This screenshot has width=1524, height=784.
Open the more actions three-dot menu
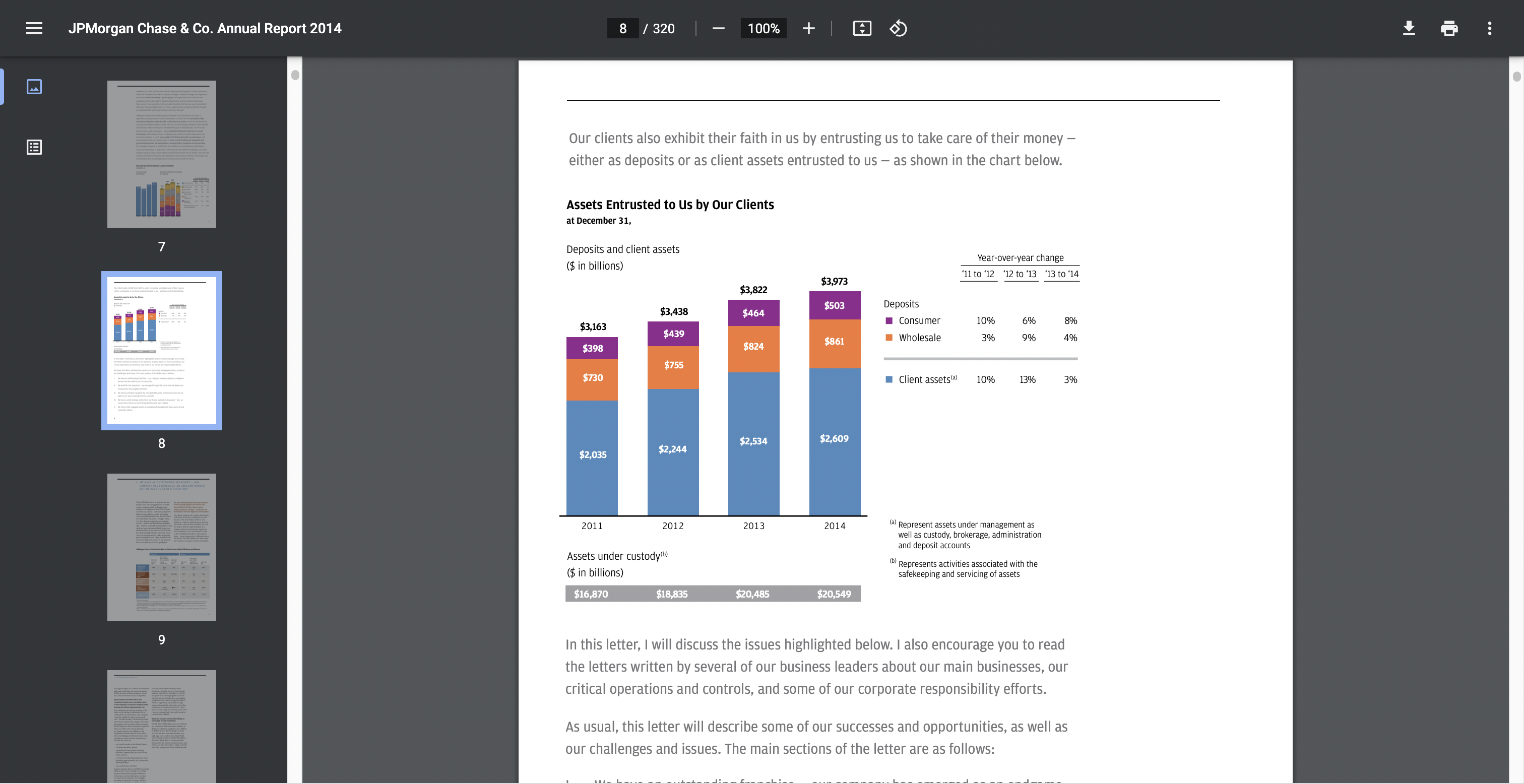(1489, 28)
